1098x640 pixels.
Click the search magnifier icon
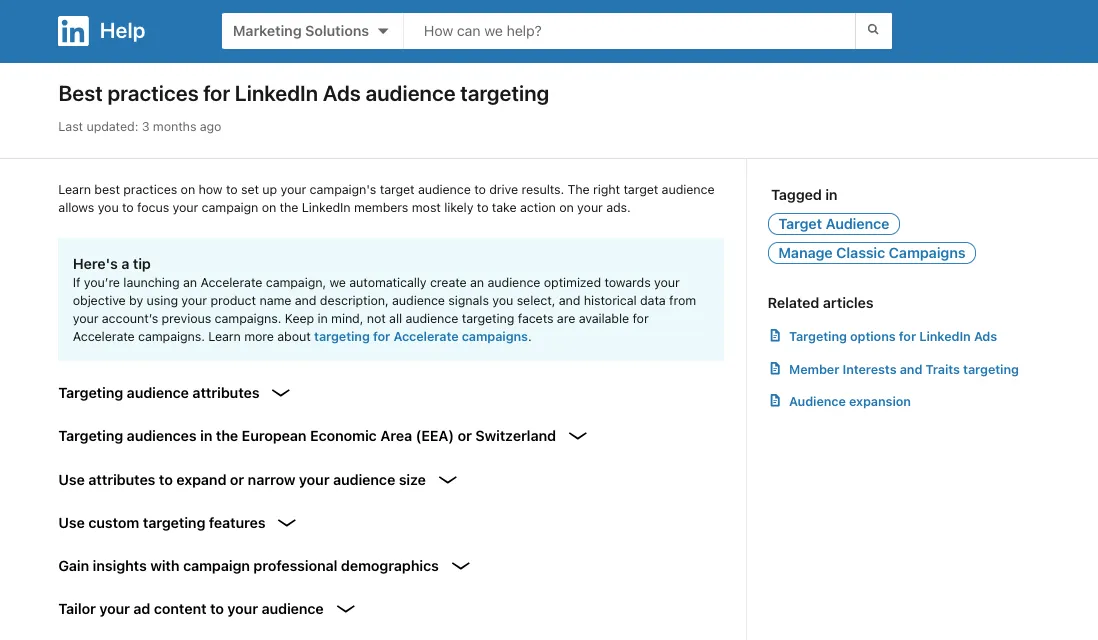pyautogui.click(x=873, y=31)
